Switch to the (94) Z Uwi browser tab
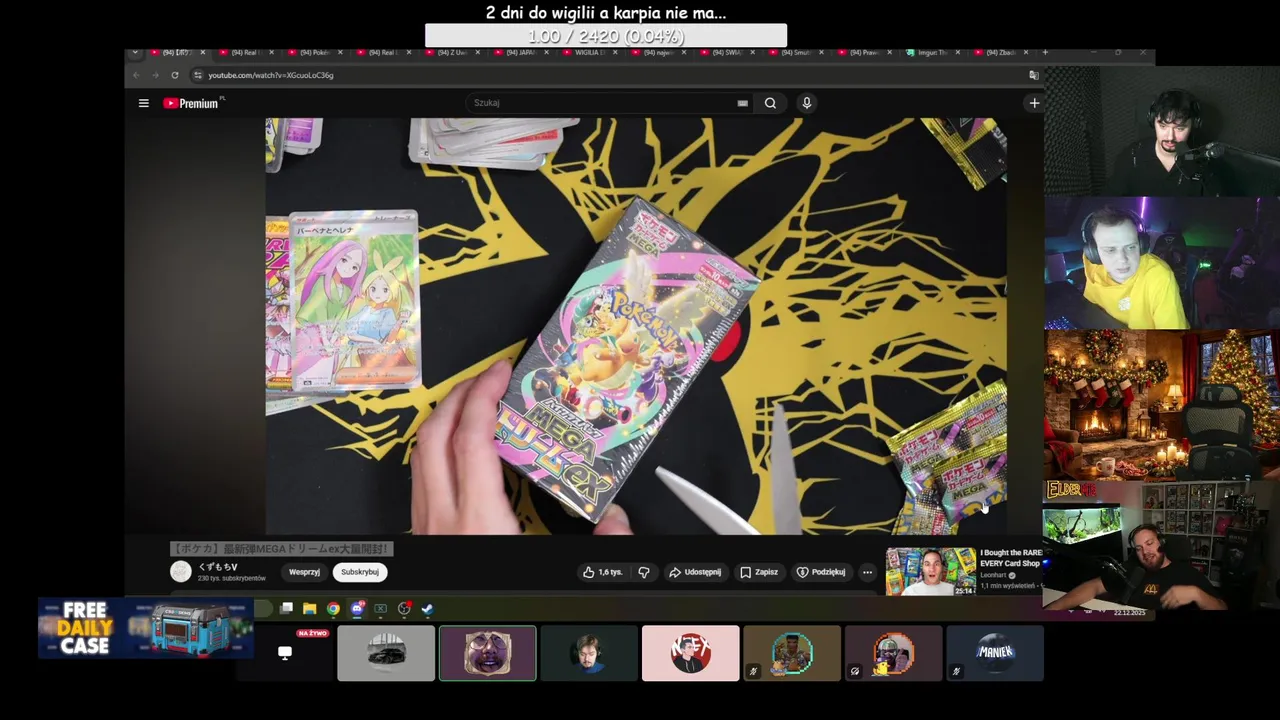 tap(452, 52)
